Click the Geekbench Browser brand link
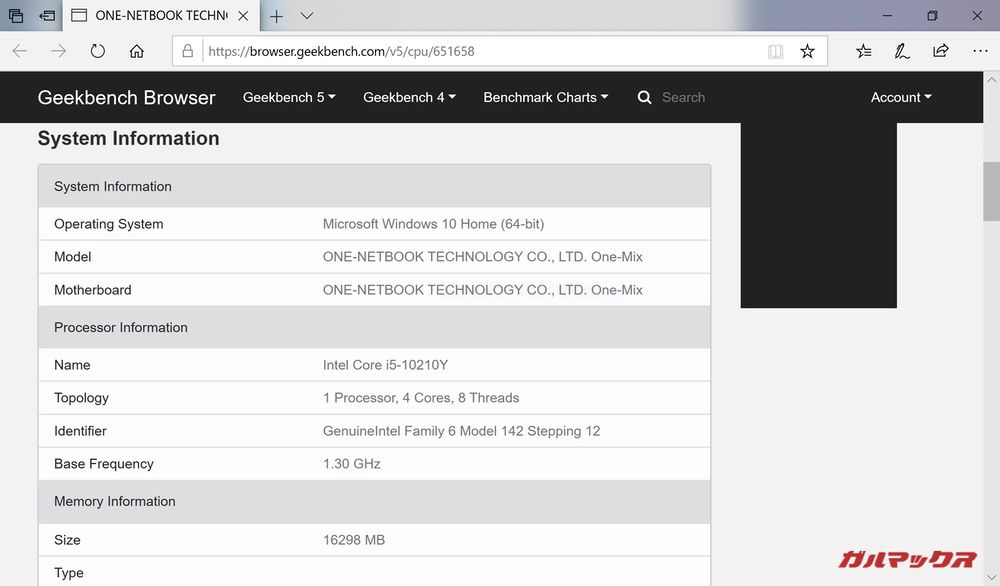This screenshot has height=586, width=1000. pos(126,97)
